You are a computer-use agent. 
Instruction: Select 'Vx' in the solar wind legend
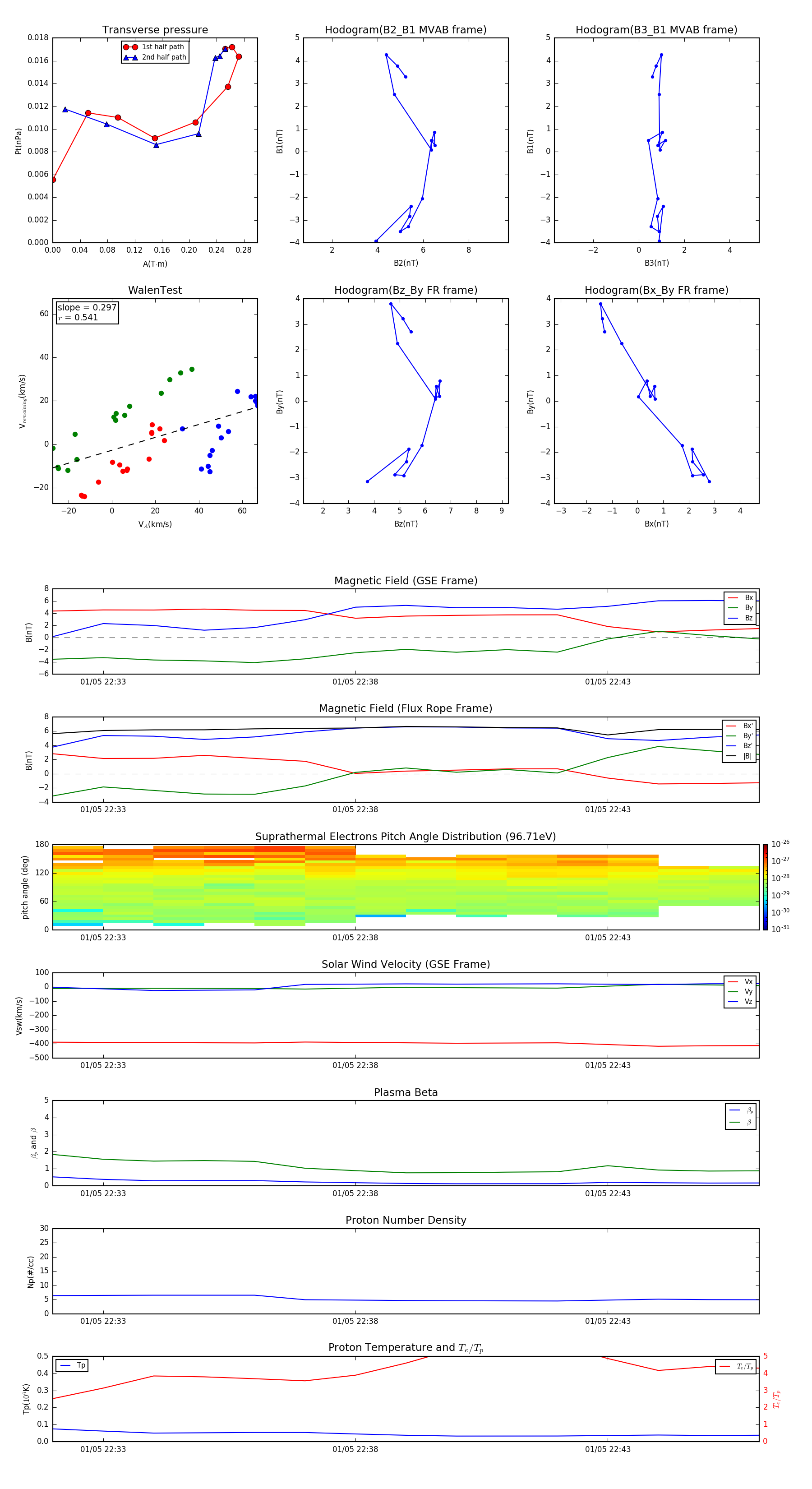point(740,981)
